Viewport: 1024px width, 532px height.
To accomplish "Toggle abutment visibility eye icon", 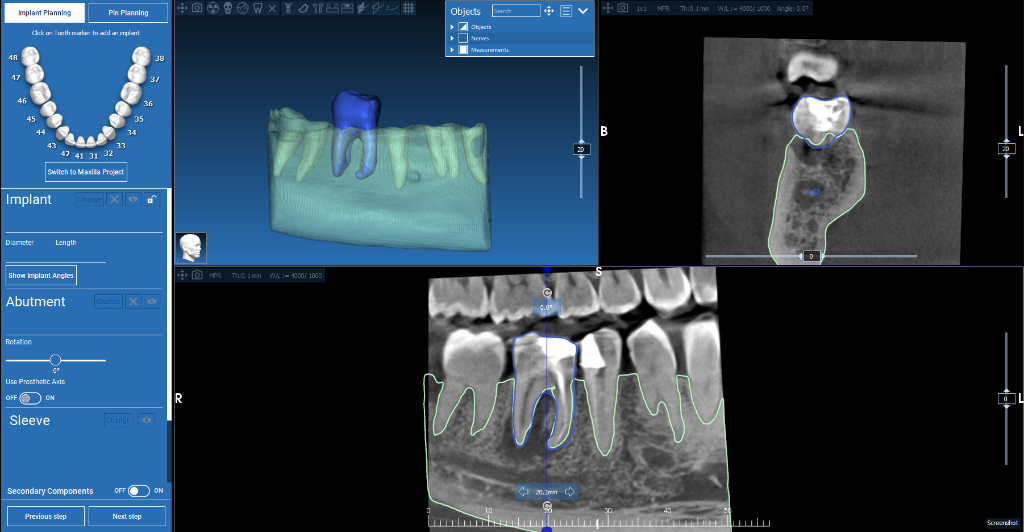I will tap(152, 302).
